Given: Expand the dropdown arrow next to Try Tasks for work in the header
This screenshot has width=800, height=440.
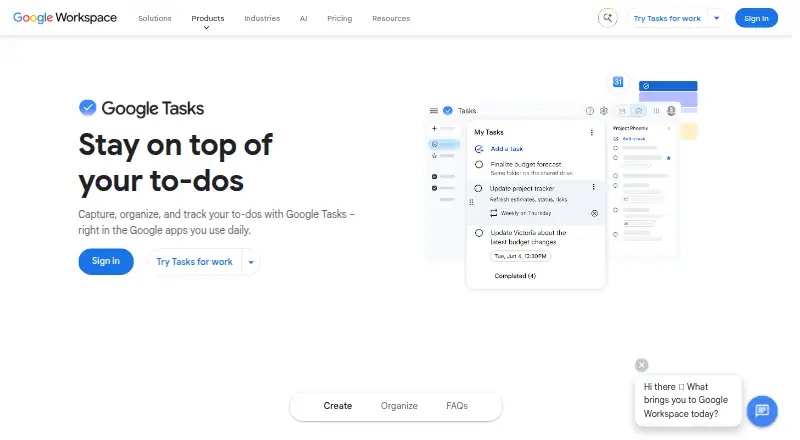Looking at the screenshot, I should (x=716, y=18).
